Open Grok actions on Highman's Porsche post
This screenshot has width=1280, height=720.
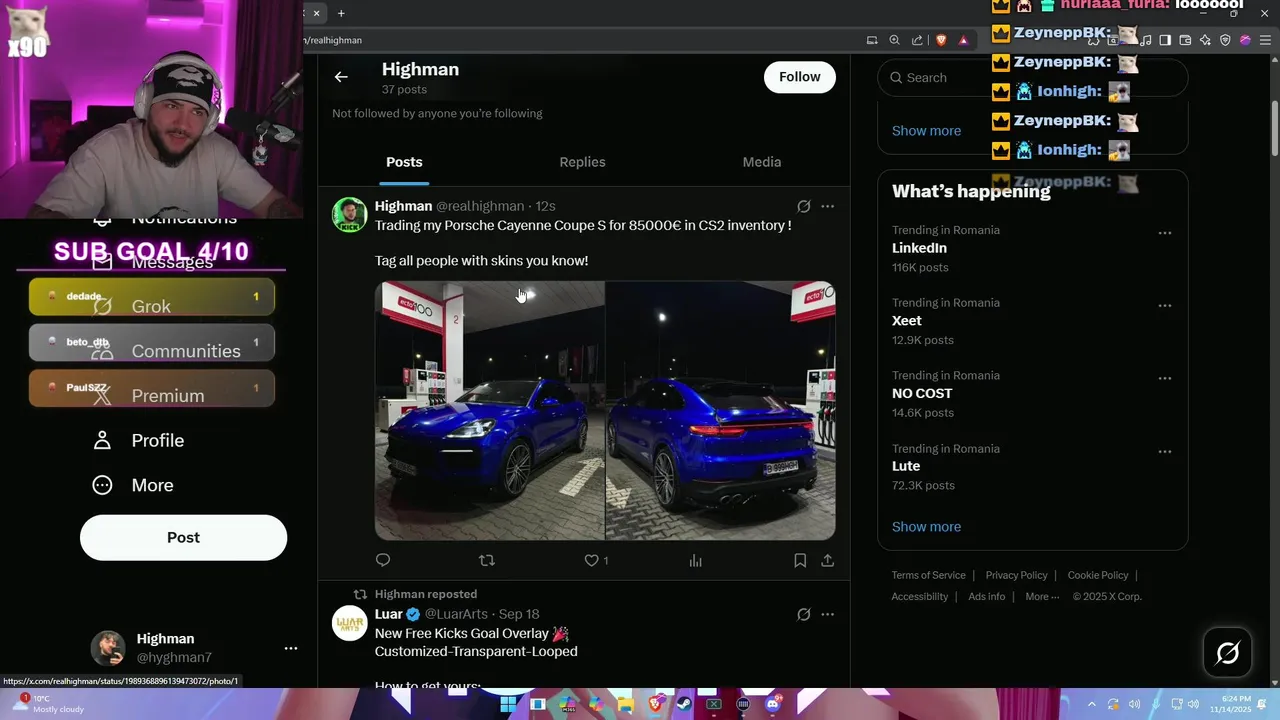(803, 206)
